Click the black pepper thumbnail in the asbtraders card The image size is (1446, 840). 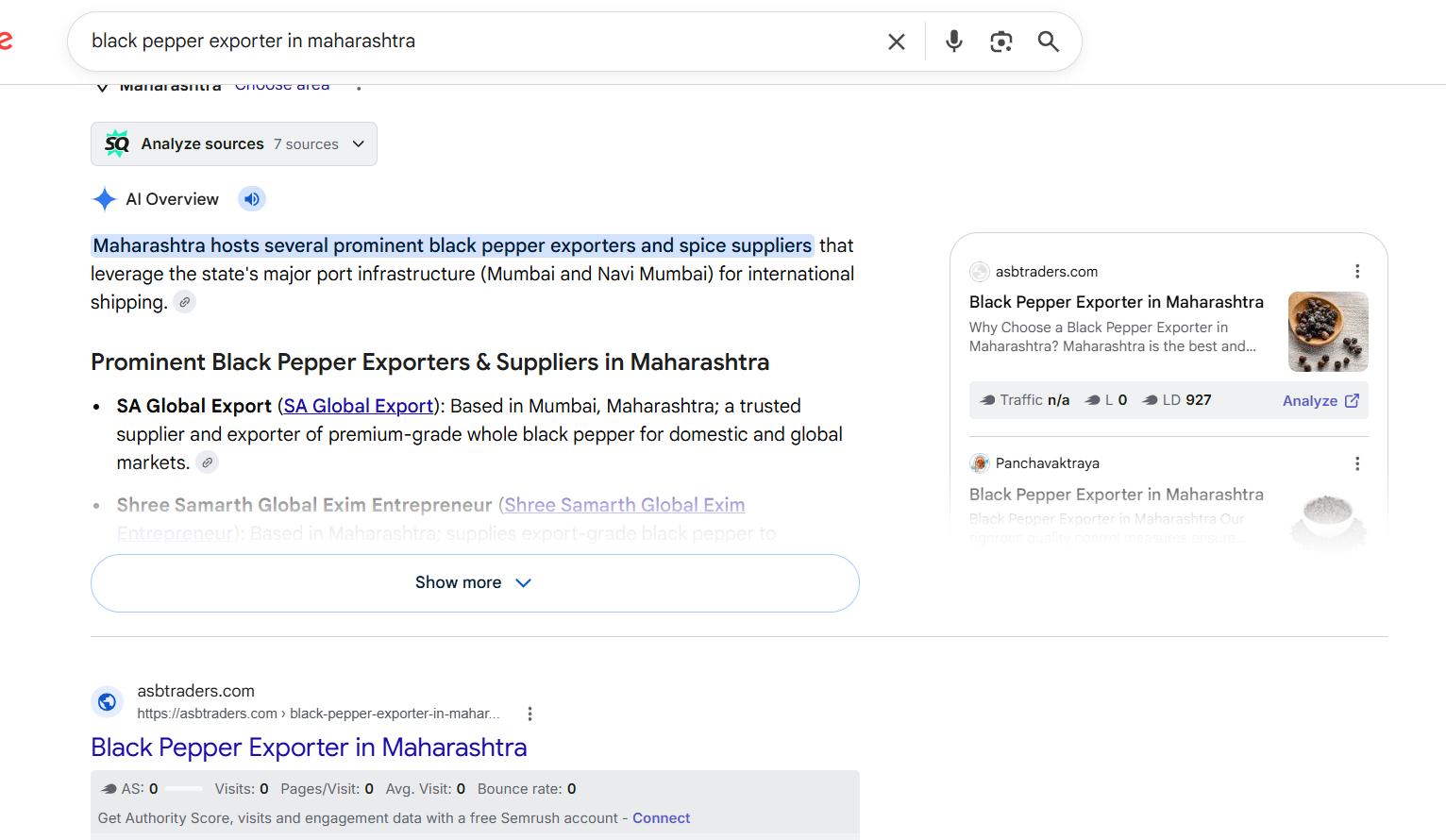click(1328, 331)
